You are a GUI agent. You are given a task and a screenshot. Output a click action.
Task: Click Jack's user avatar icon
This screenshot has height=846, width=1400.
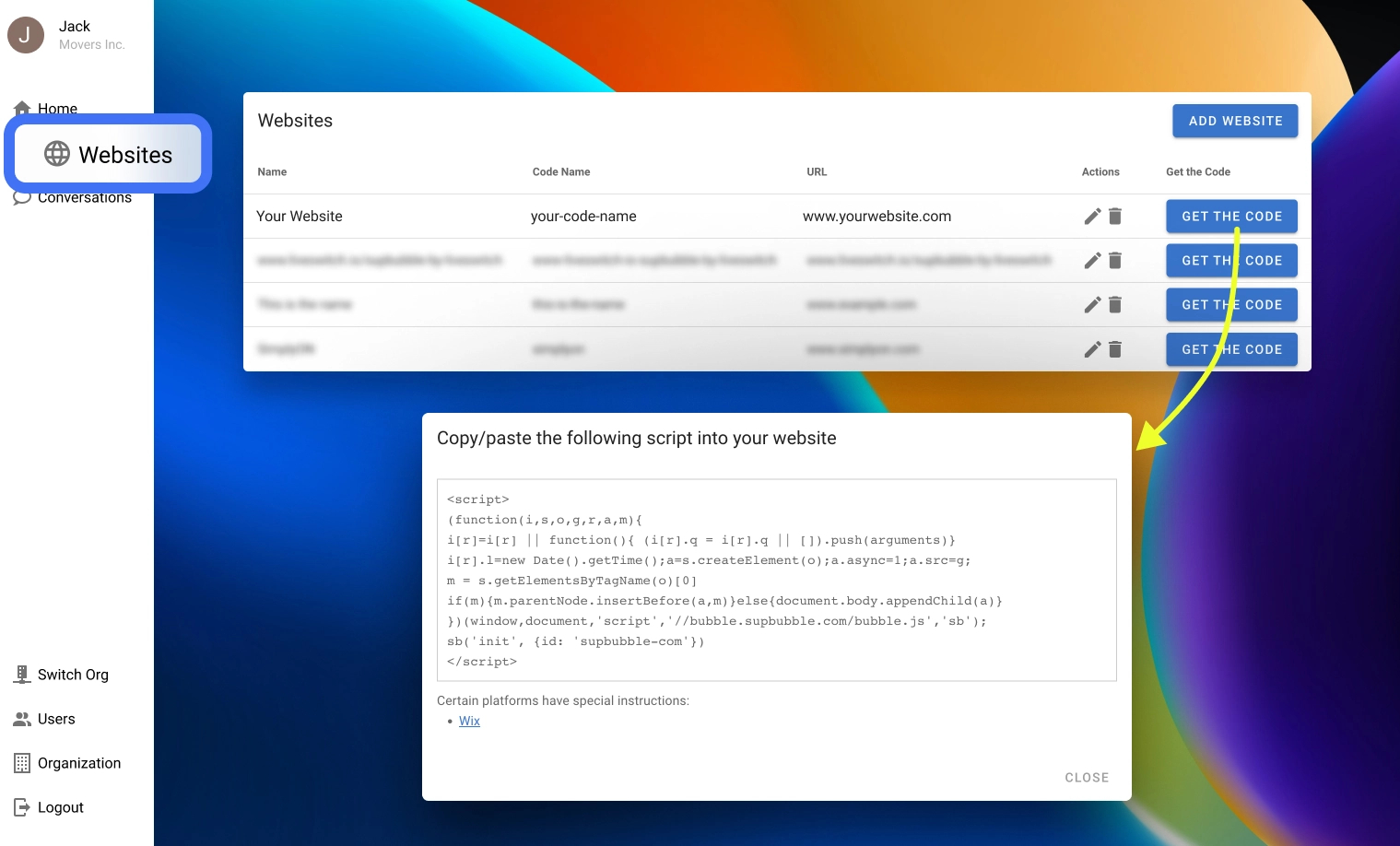point(26,35)
